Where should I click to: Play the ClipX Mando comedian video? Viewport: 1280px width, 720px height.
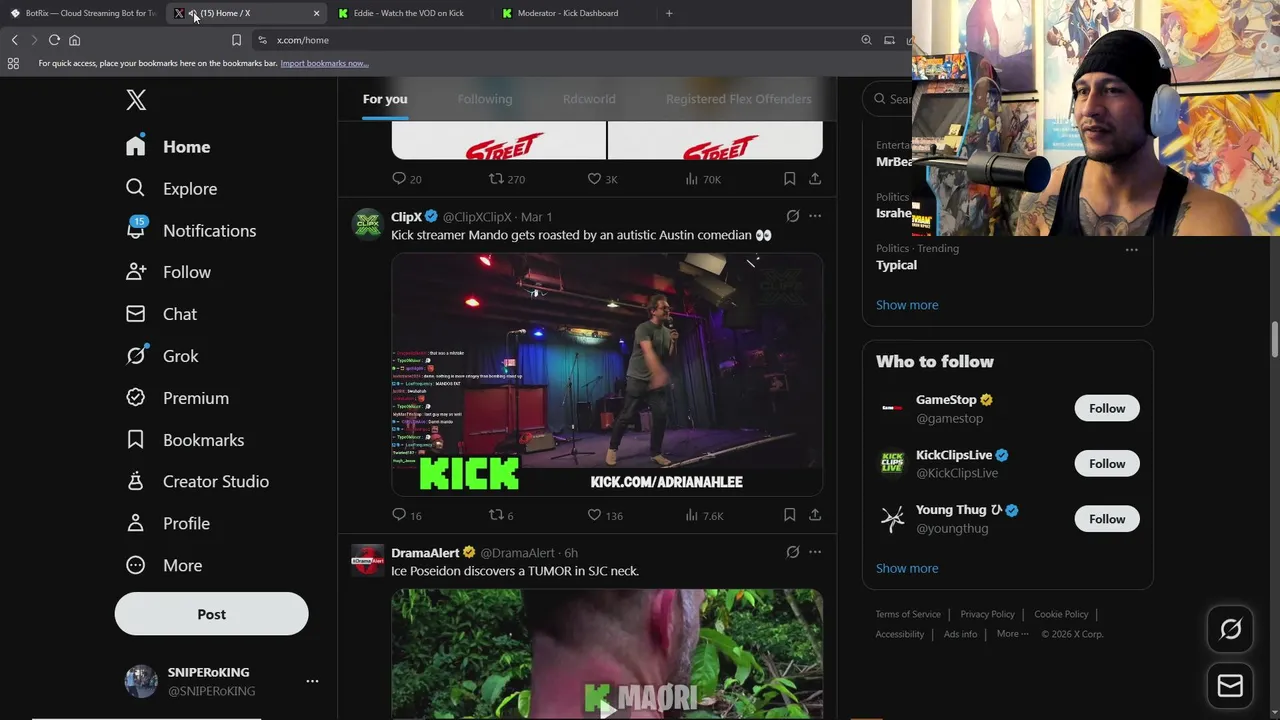pos(607,374)
